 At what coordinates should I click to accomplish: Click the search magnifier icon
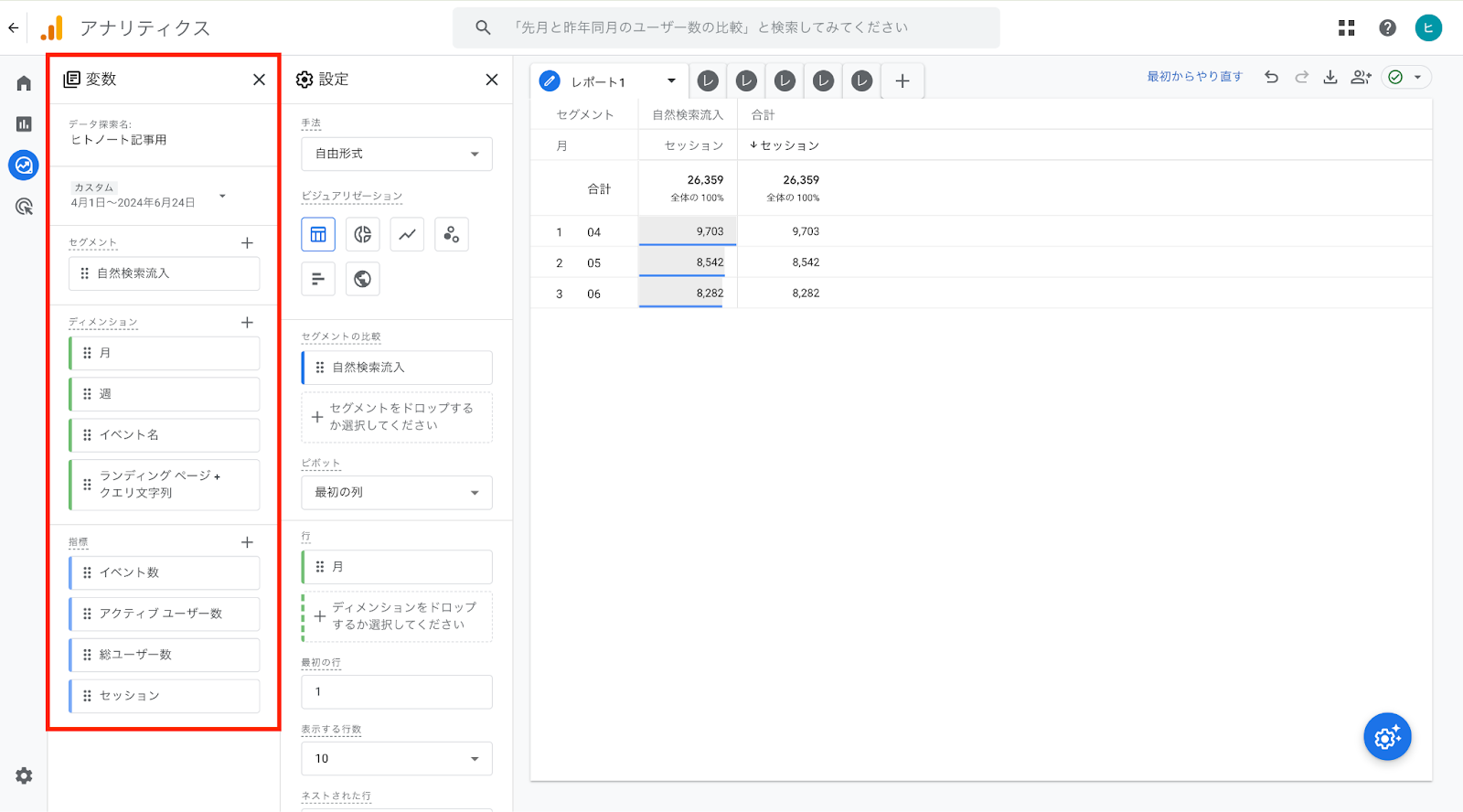coord(483,27)
